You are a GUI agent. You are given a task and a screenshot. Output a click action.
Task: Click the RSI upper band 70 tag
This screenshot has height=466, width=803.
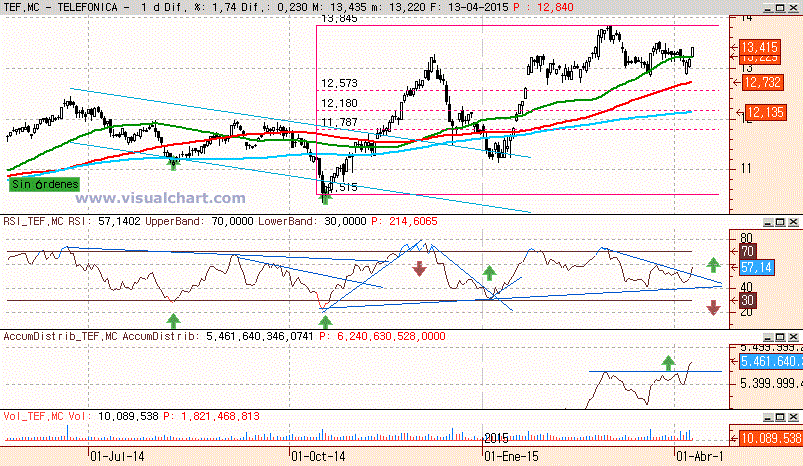coord(747,251)
